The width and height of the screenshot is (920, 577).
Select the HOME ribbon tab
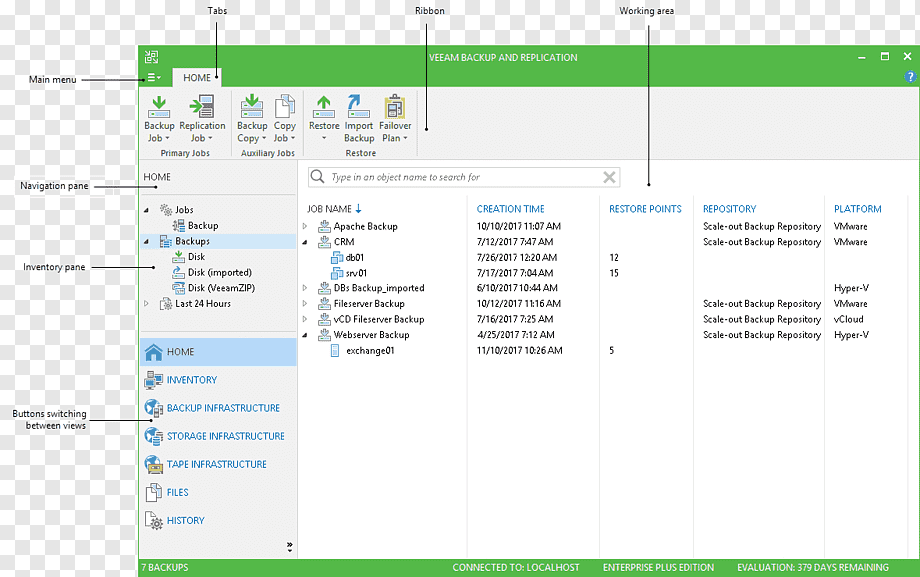(197, 77)
